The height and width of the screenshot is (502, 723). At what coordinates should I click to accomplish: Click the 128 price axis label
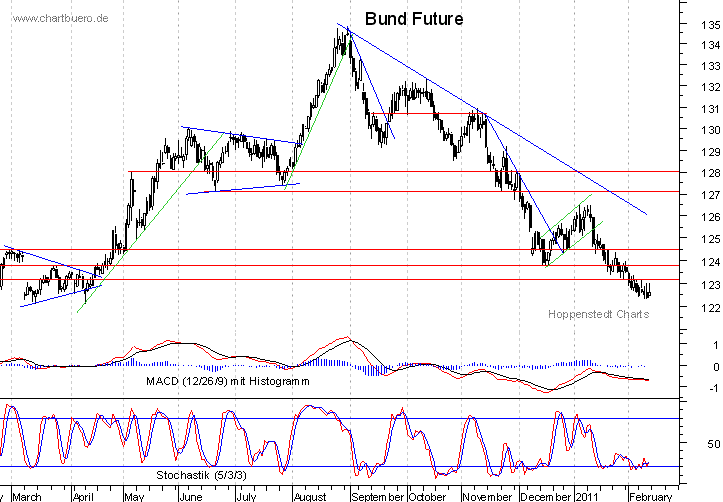(711, 173)
